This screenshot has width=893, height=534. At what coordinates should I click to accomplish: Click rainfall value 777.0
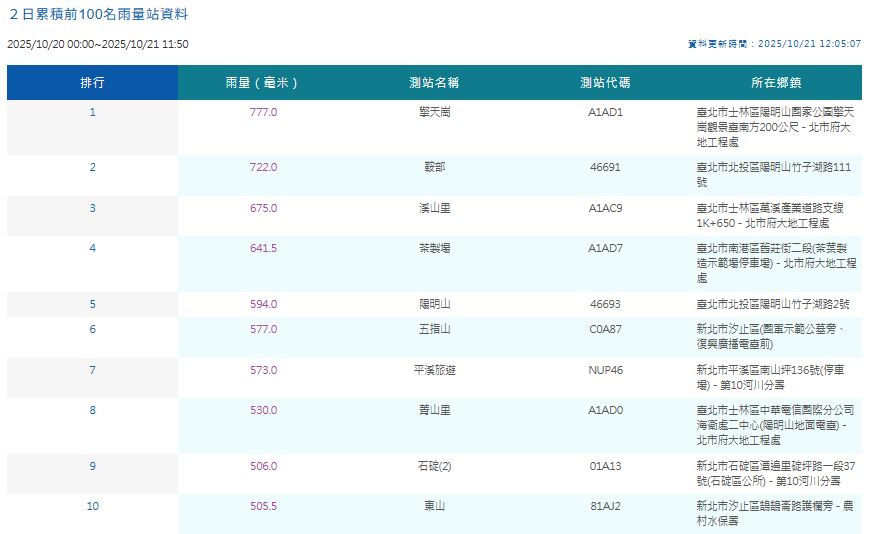coord(263,112)
